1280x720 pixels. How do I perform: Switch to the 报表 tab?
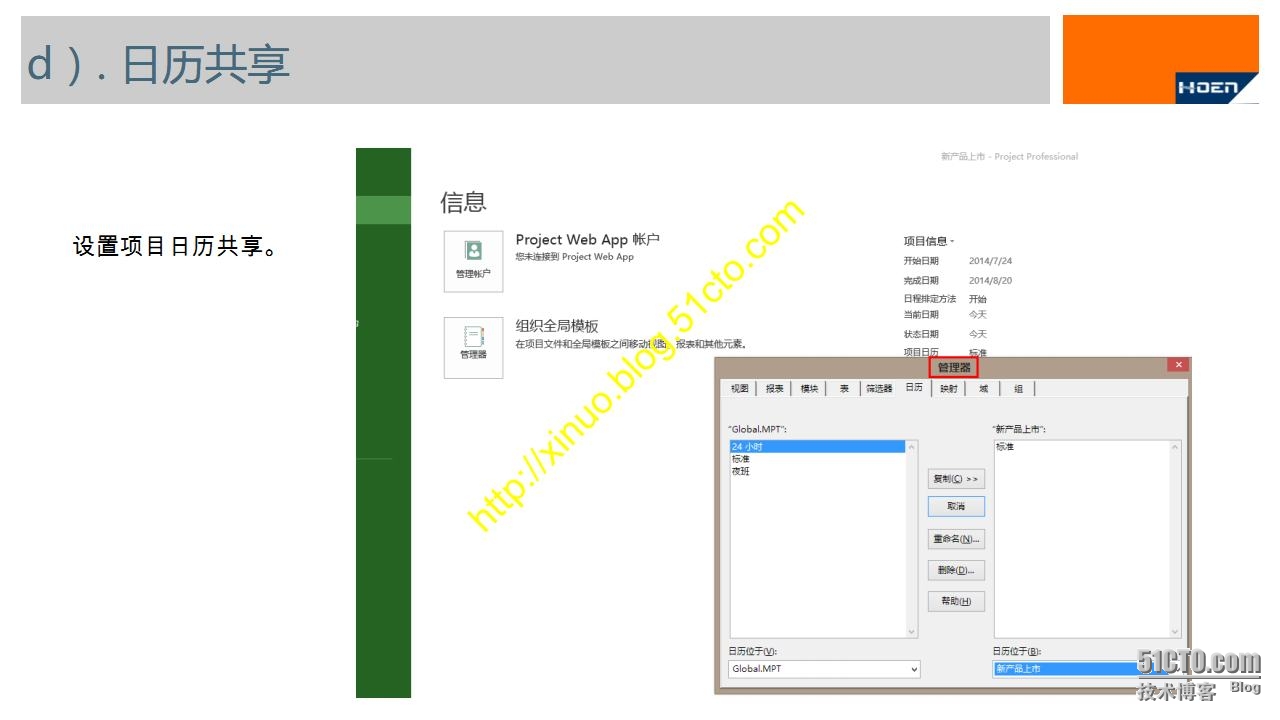(x=774, y=388)
